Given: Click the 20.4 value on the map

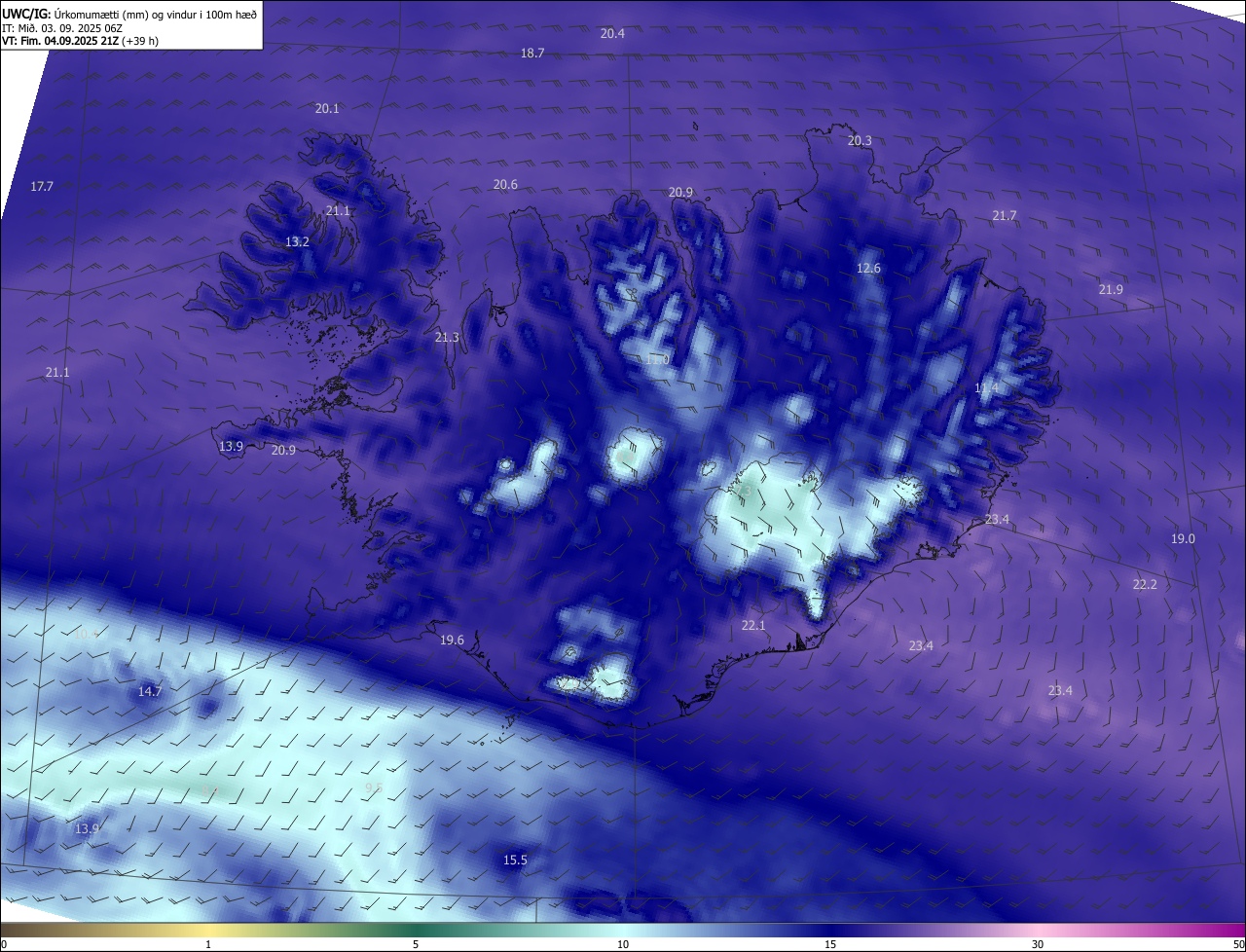Looking at the screenshot, I should (x=612, y=33).
